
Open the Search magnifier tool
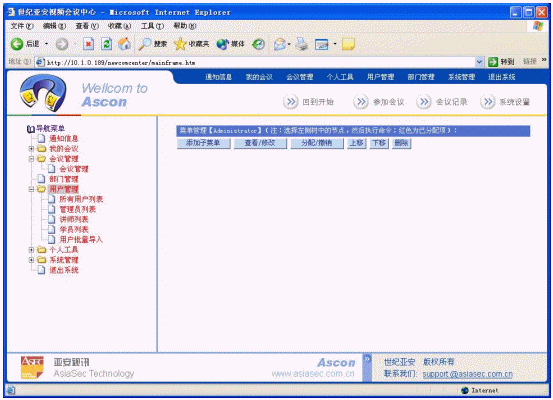(x=144, y=44)
